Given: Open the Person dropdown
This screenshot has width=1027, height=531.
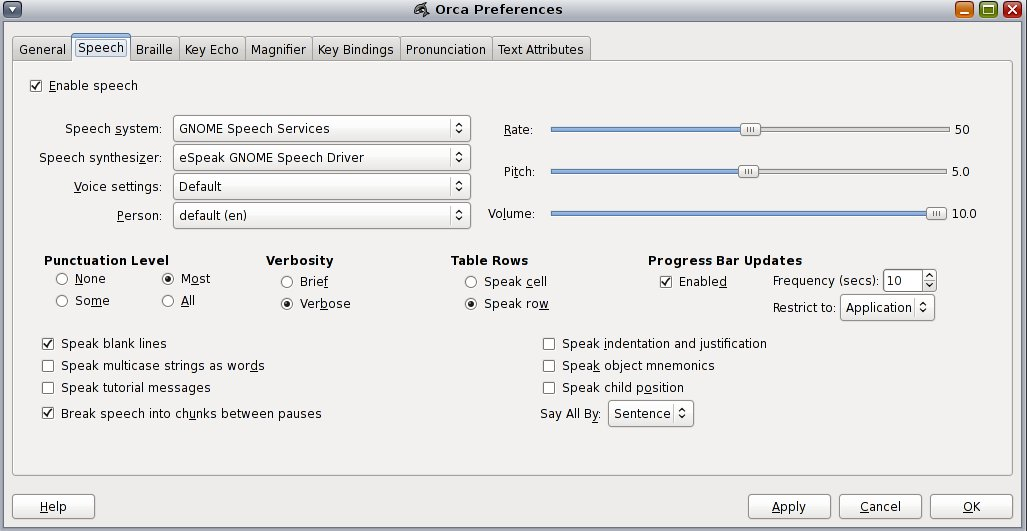Looking at the screenshot, I should pyautogui.click(x=322, y=215).
